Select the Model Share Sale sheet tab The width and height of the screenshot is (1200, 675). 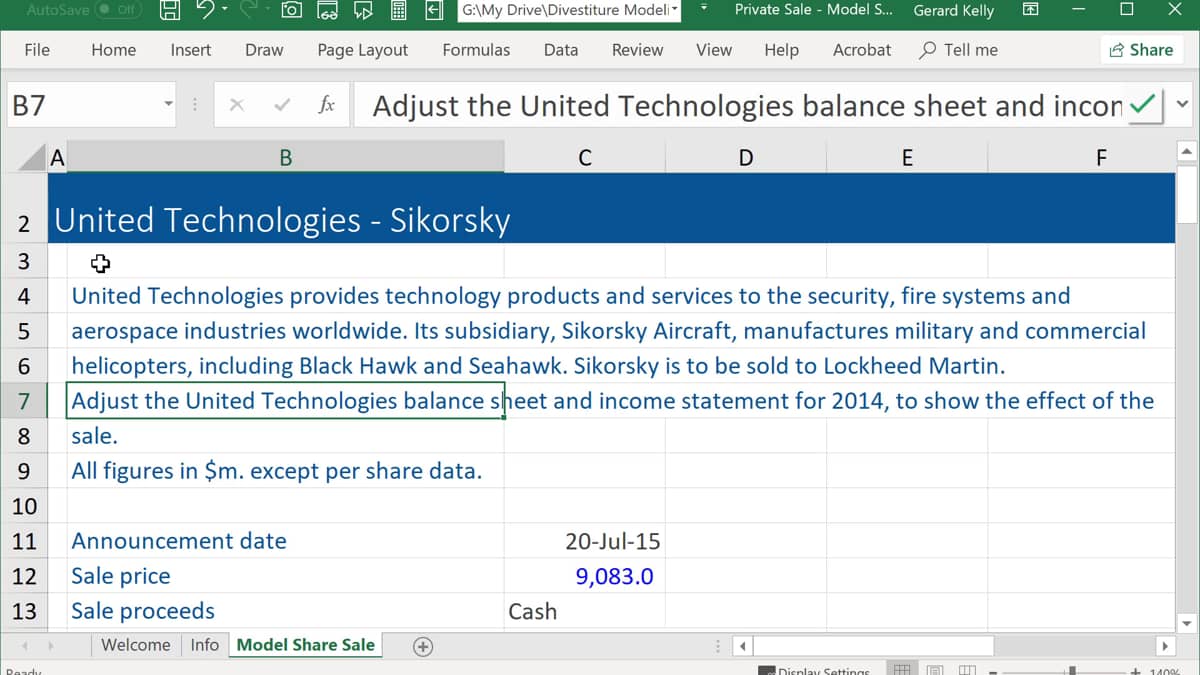pyautogui.click(x=306, y=645)
